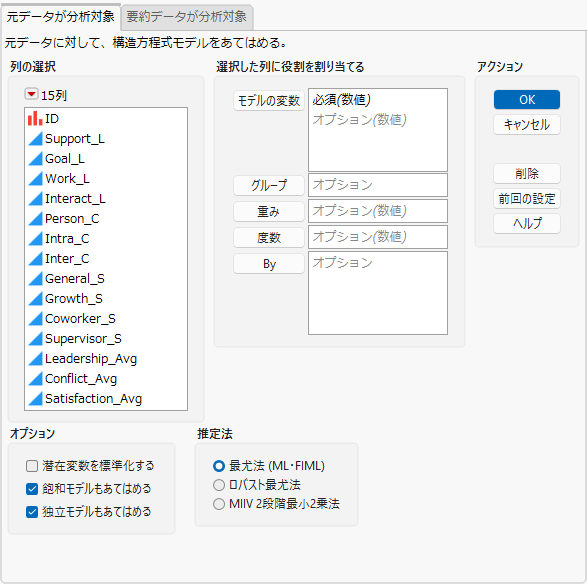Screen dimensions: 587x584
Task: Select Supervisor_S column name
Action: 83,339
